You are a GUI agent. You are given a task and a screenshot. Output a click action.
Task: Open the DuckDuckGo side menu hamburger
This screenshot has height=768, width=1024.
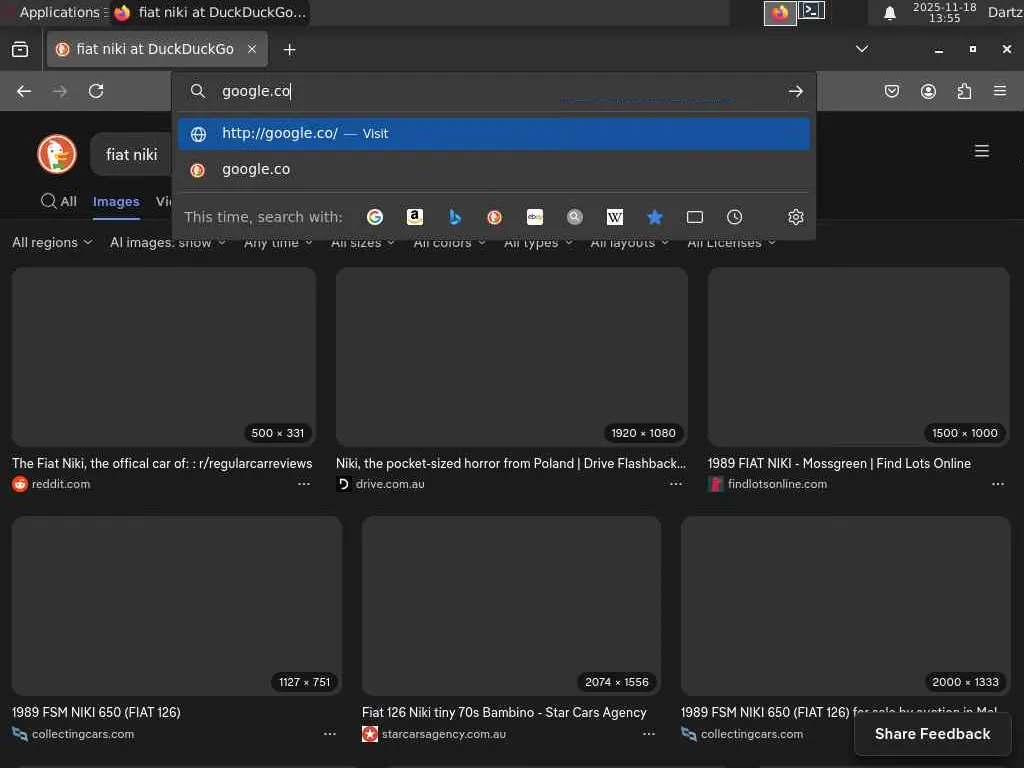point(982,151)
